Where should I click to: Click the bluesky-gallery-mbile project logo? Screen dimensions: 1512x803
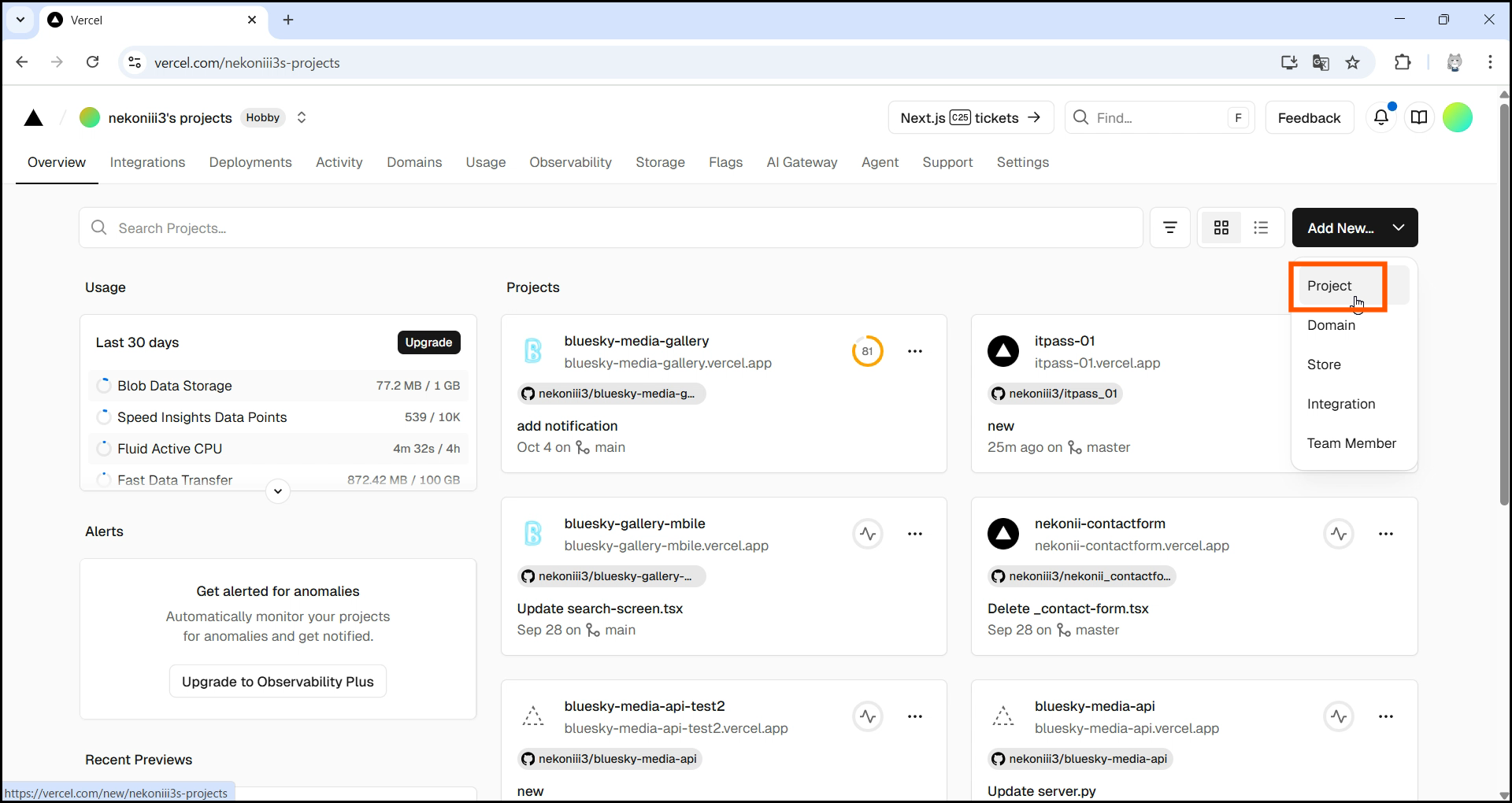point(533,534)
